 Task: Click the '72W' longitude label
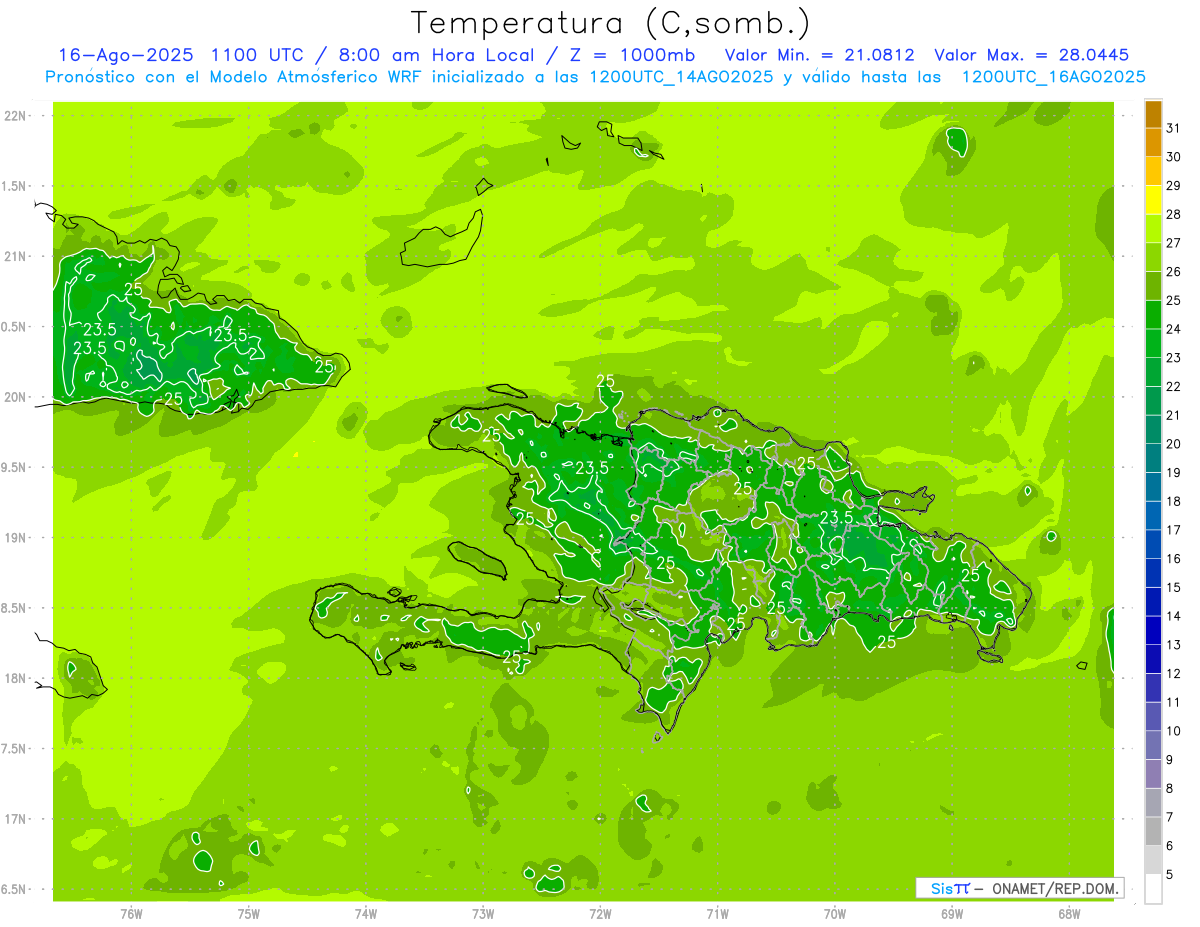600,913
